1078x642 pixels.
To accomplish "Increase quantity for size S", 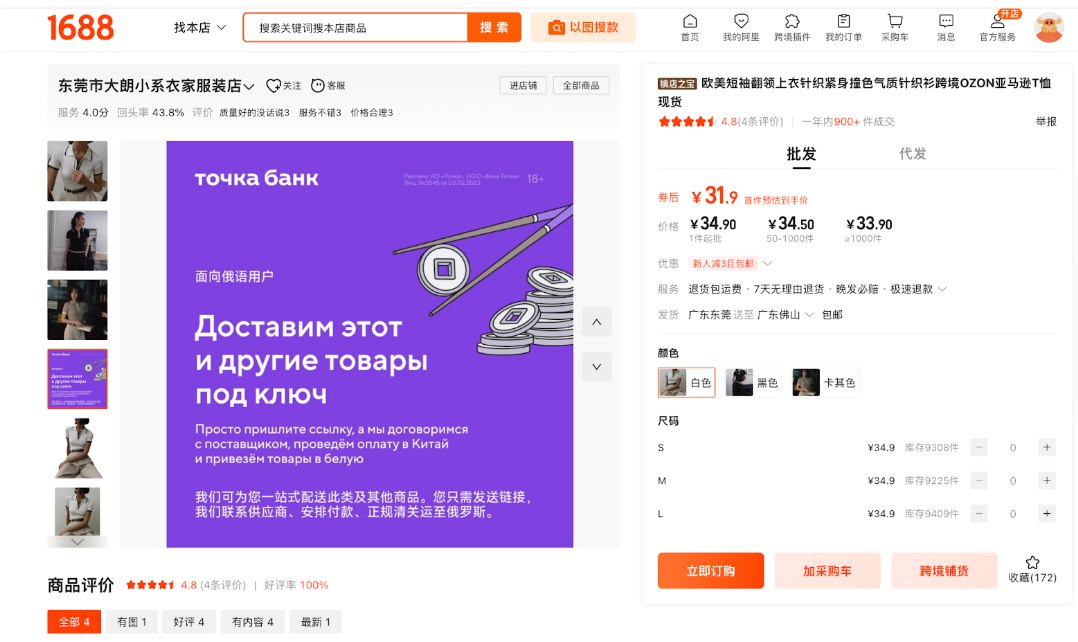I will (x=1046, y=447).
